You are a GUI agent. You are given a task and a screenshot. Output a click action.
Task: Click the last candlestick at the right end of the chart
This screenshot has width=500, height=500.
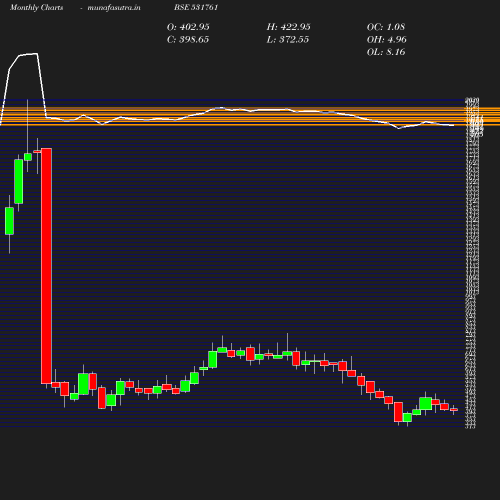[454, 410]
